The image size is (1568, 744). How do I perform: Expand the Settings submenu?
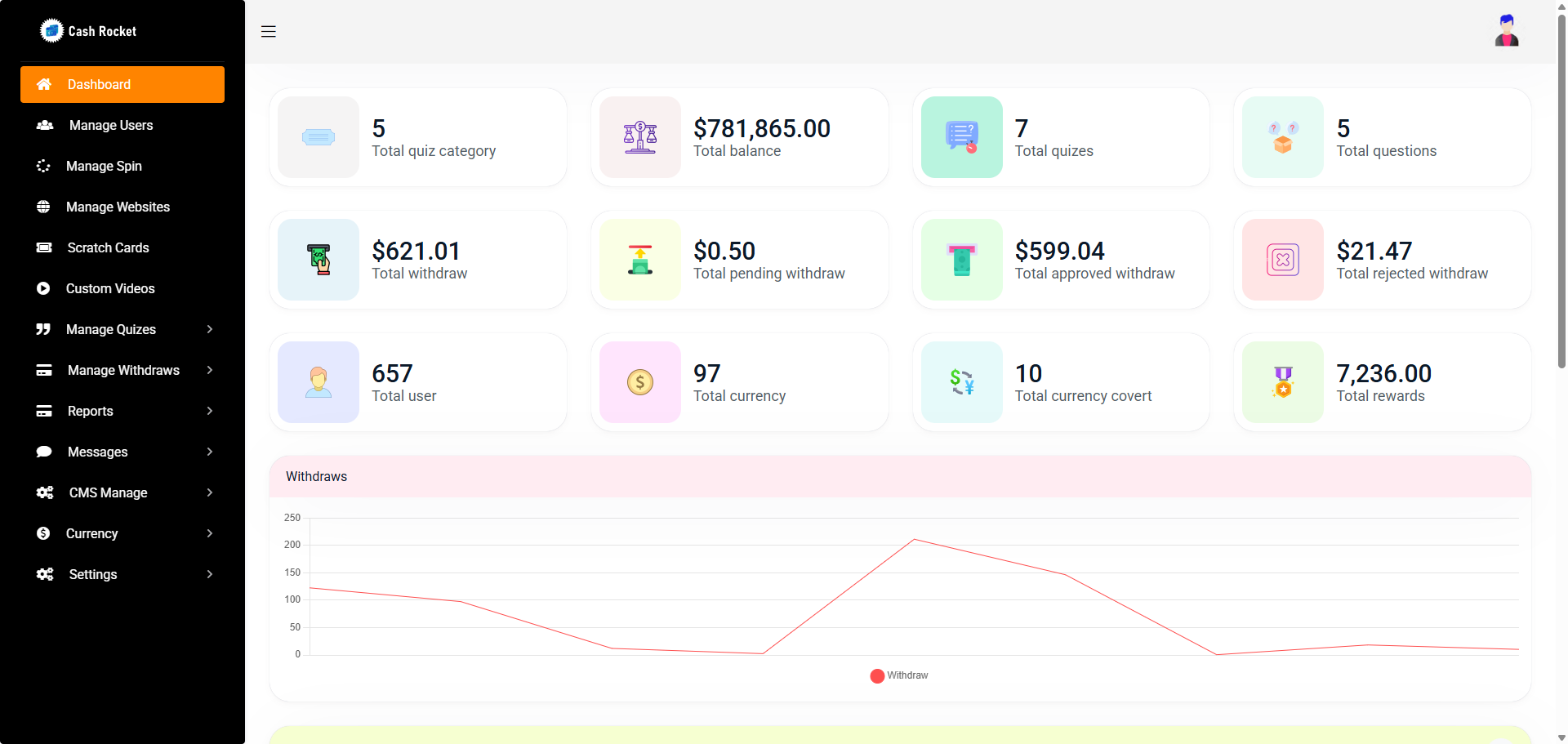210,574
